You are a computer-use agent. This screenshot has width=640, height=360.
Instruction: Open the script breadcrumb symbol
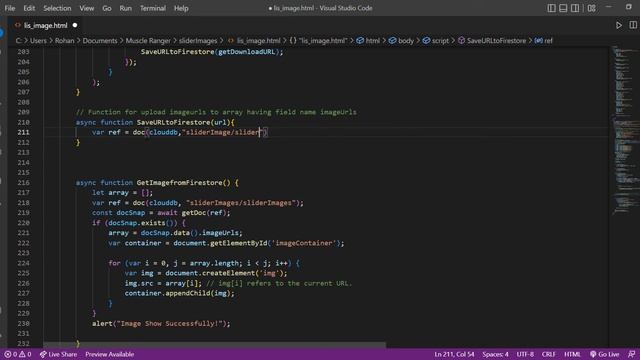pos(436,40)
